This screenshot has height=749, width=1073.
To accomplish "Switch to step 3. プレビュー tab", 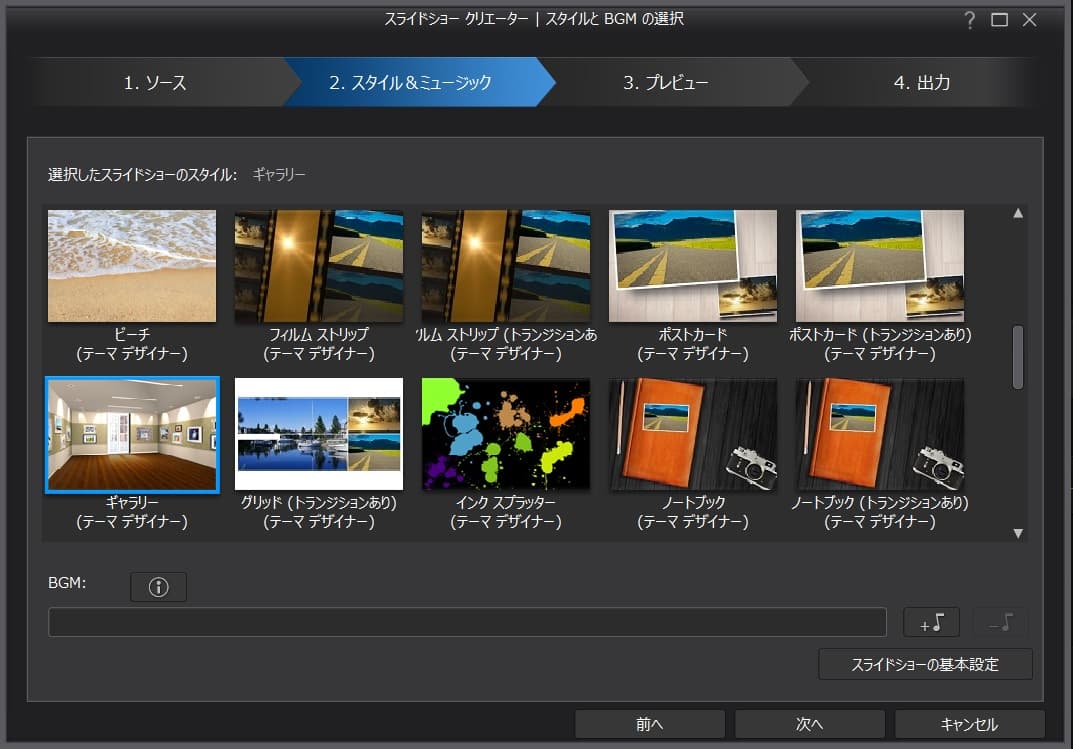I will coord(665,82).
